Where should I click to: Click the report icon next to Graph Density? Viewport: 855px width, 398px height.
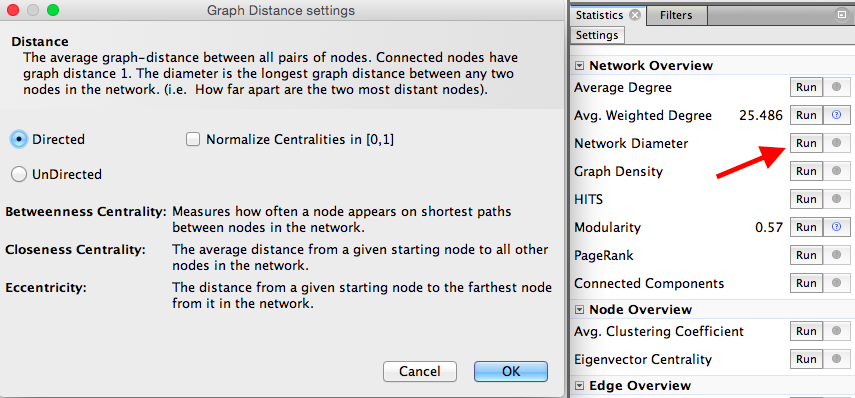(x=836, y=171)
